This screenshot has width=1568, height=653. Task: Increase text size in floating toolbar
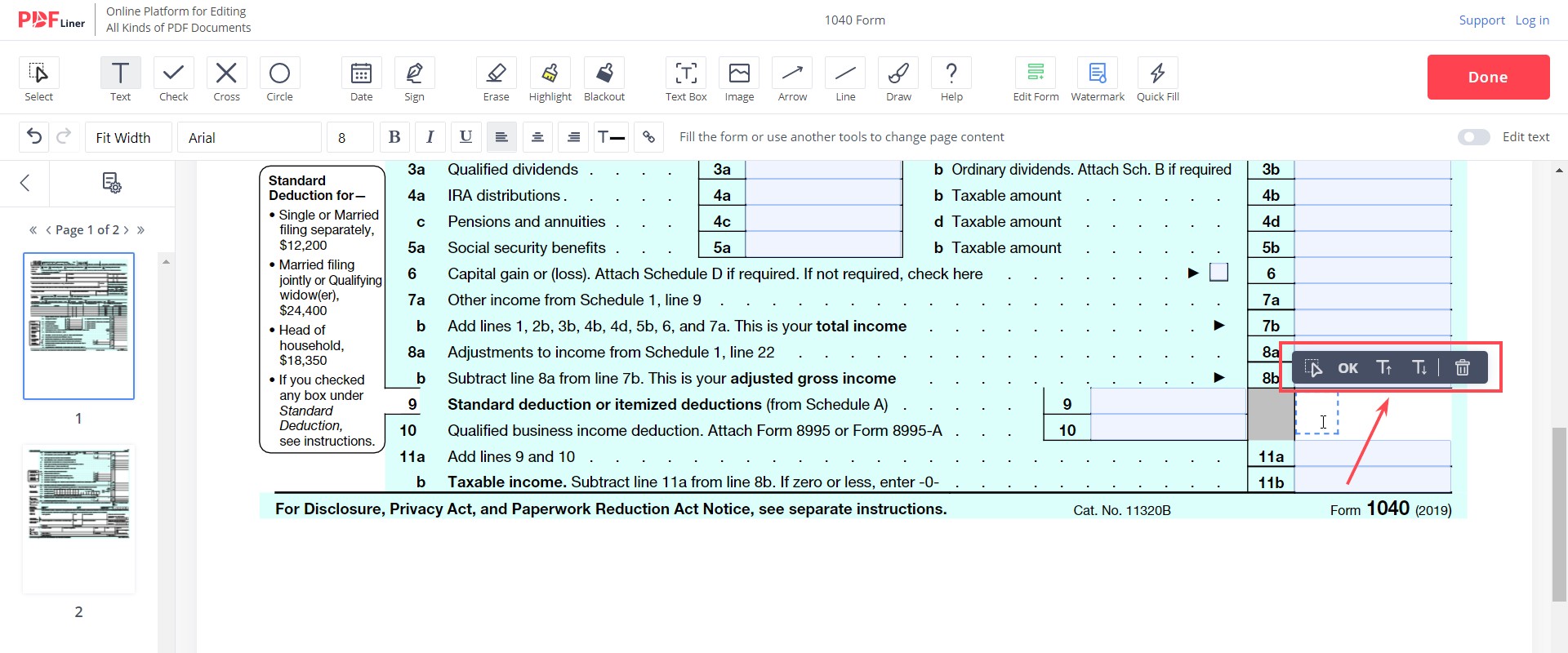pos(1384,368)
